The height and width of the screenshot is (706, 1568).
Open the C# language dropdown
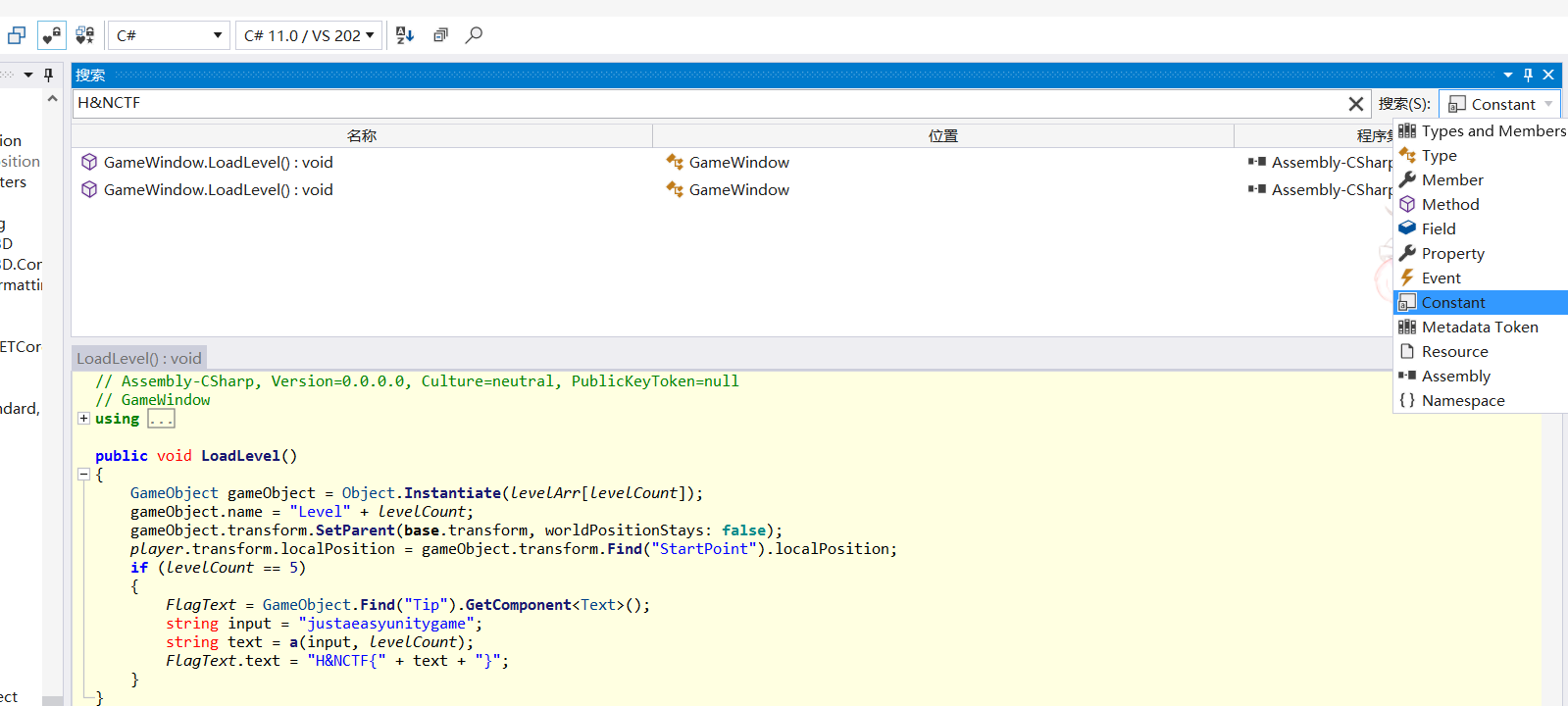(x=169, y=35)
